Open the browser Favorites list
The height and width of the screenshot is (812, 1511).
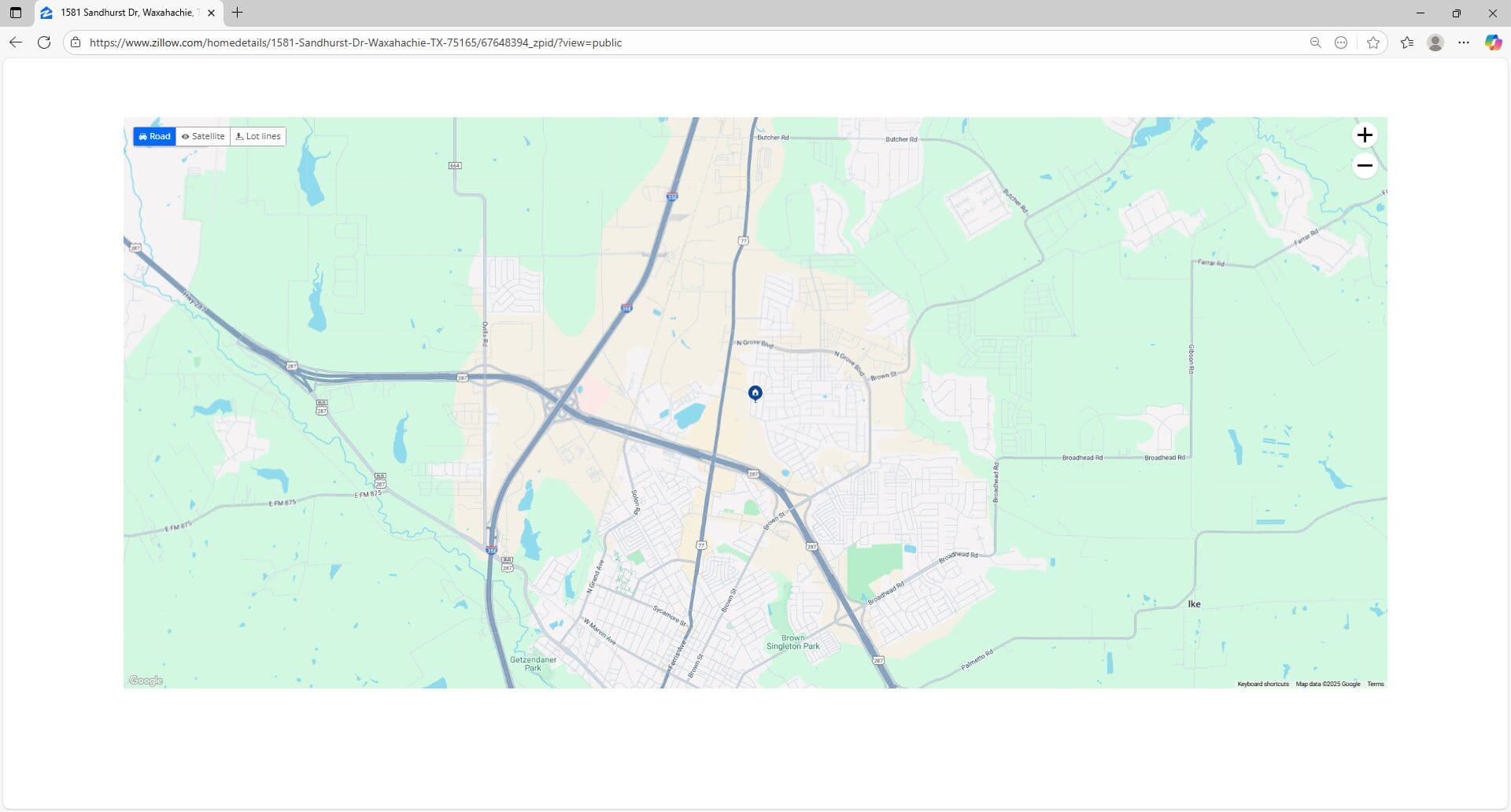(1407, 43)
